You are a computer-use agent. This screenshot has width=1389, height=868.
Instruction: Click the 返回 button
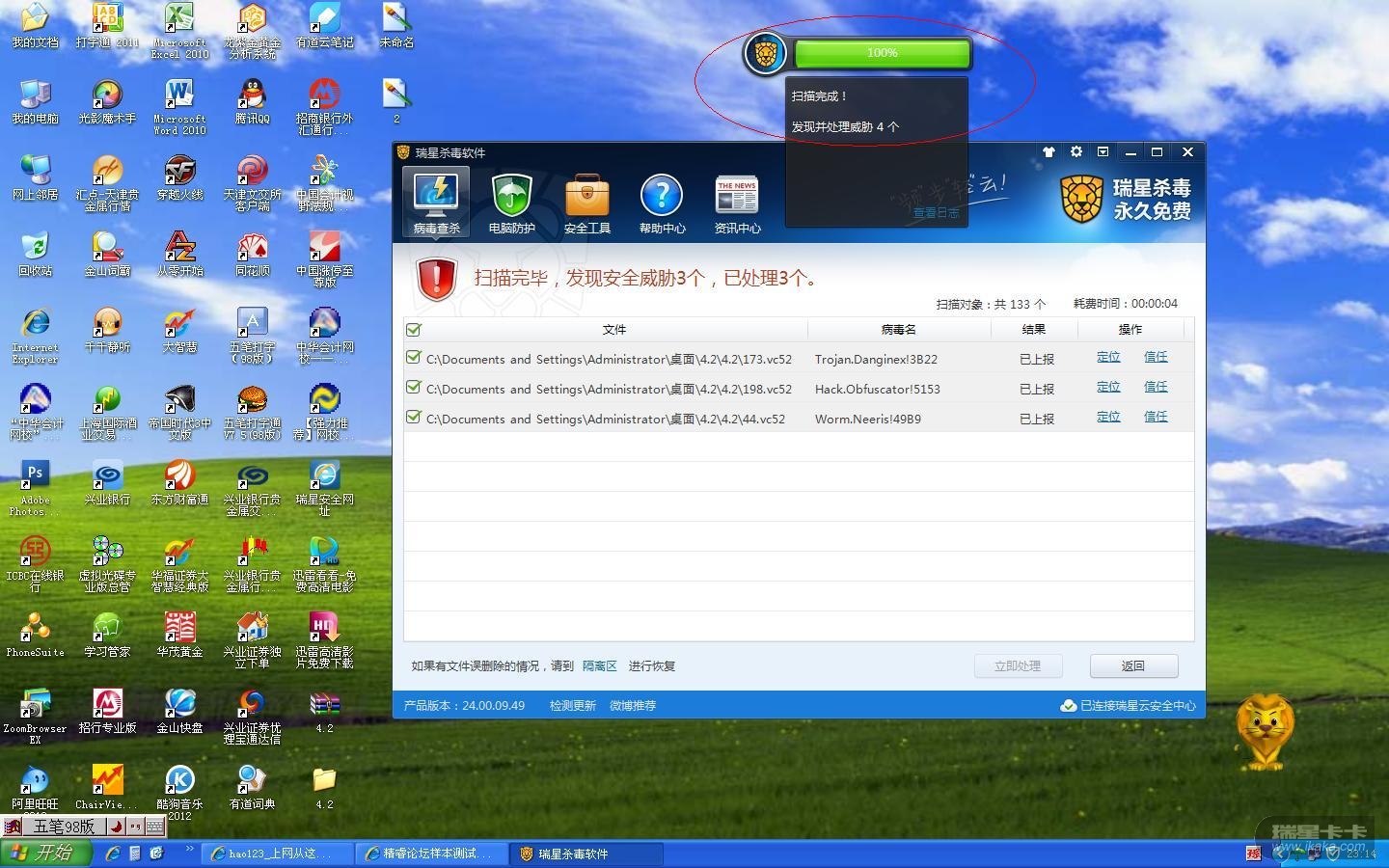(1133, 666)
